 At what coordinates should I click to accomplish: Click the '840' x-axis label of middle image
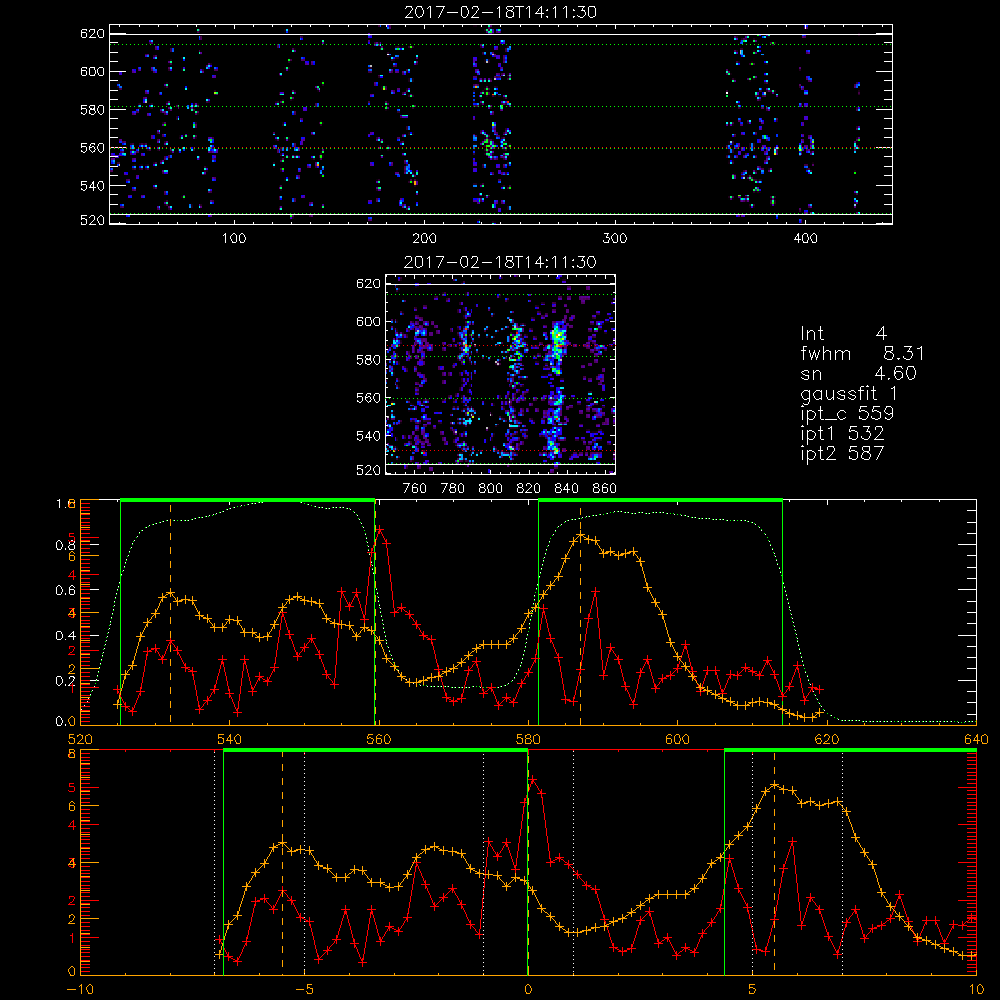(x=566, y=489)
